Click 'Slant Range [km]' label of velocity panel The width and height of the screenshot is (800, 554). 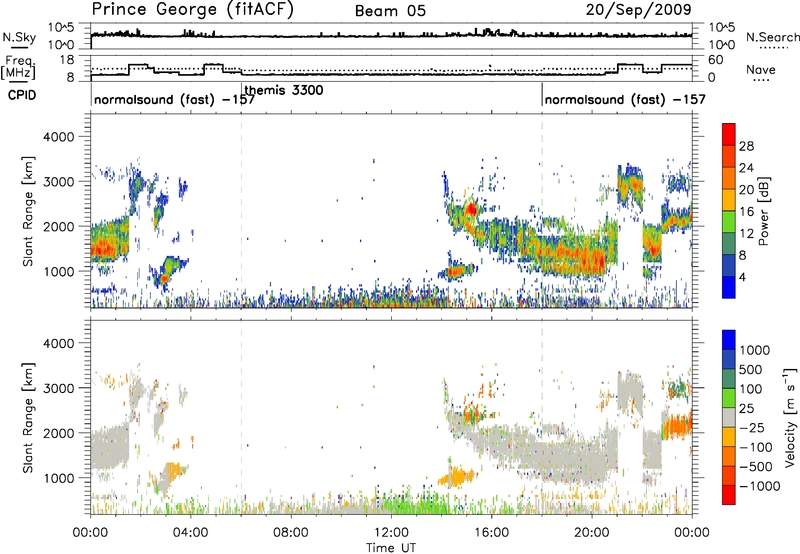point(28,418)
